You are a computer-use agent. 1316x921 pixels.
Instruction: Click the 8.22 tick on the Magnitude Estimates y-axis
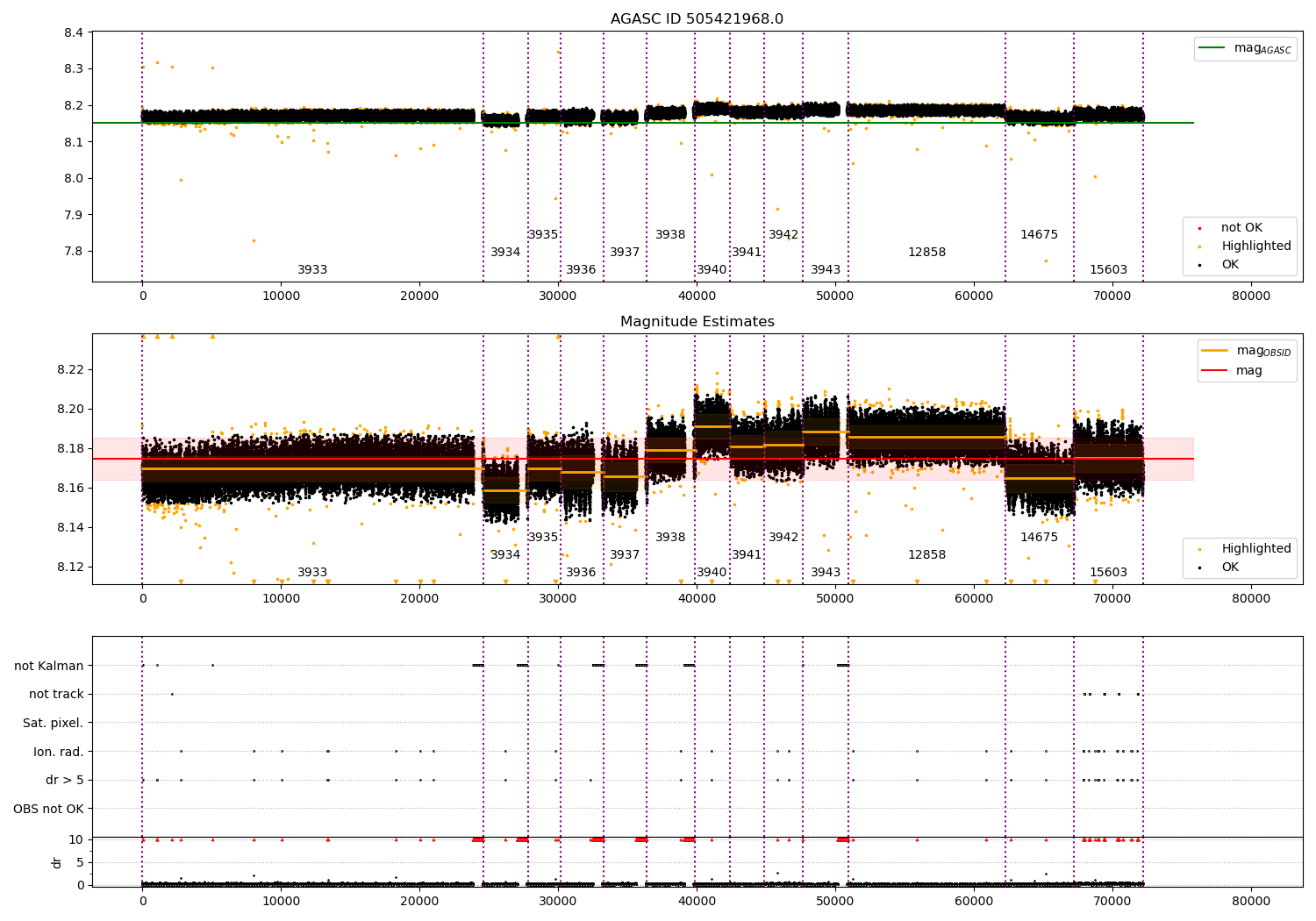click(x=70, y=369)
